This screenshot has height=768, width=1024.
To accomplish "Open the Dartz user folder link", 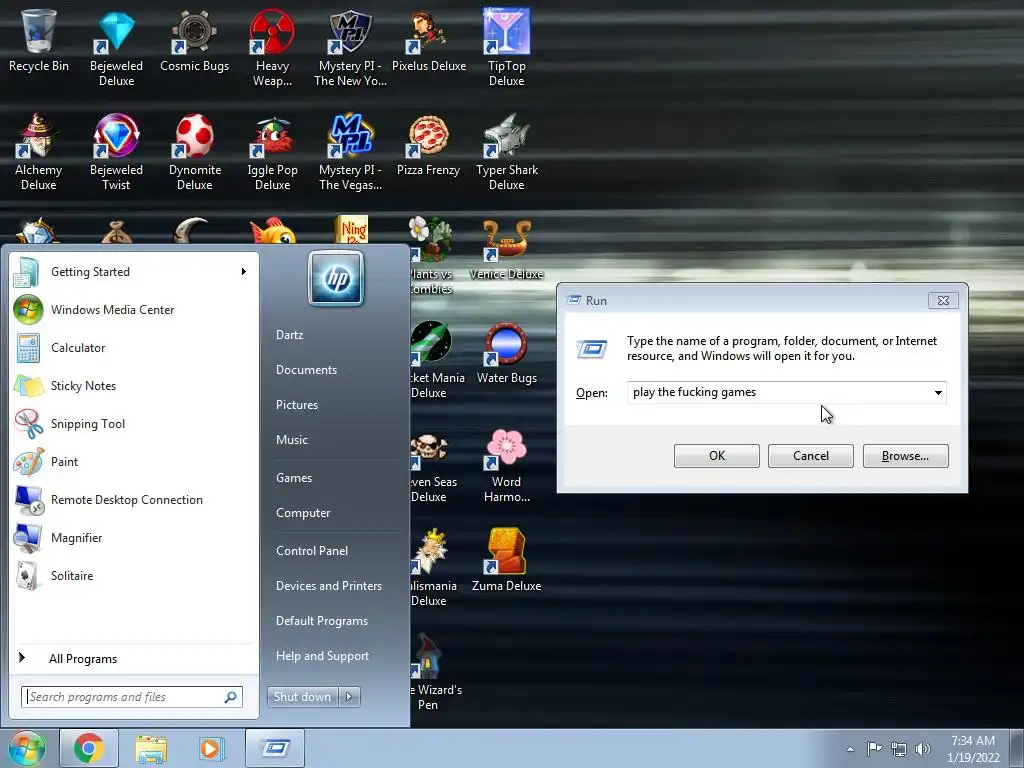I will (289, 334).
